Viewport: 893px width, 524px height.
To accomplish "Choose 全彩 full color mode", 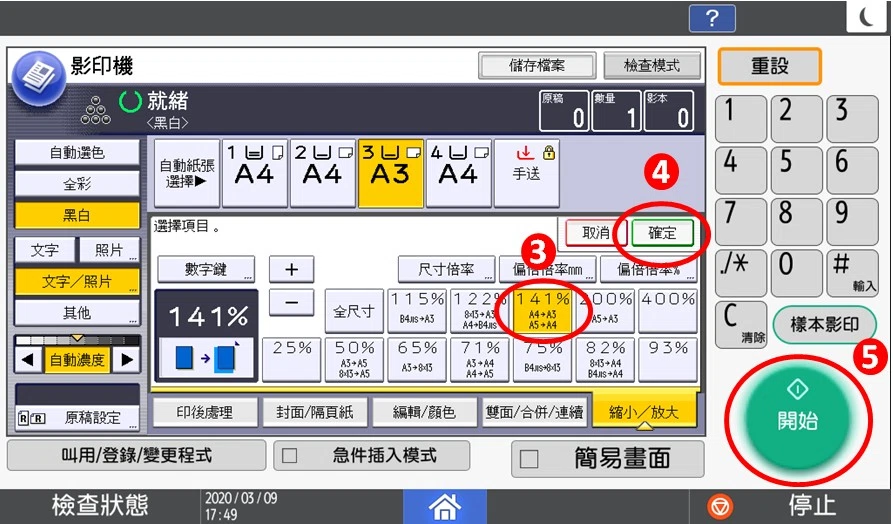I will pos(77,184).
